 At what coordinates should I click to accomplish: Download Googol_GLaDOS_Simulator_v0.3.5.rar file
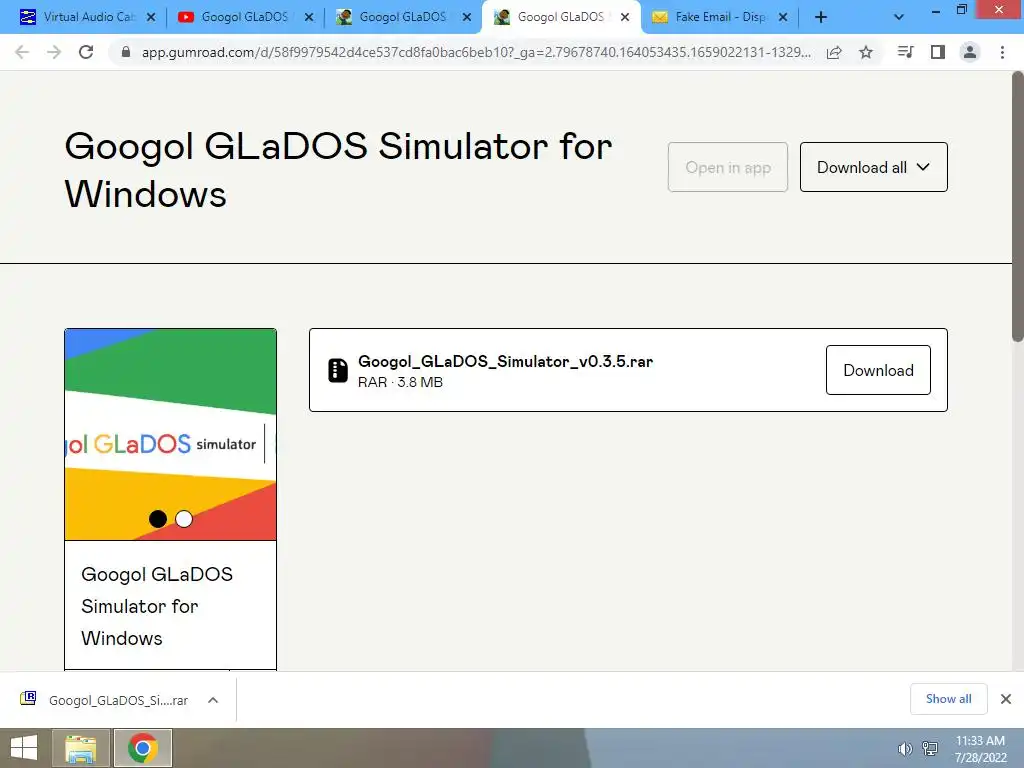click(x=878, y=370)
